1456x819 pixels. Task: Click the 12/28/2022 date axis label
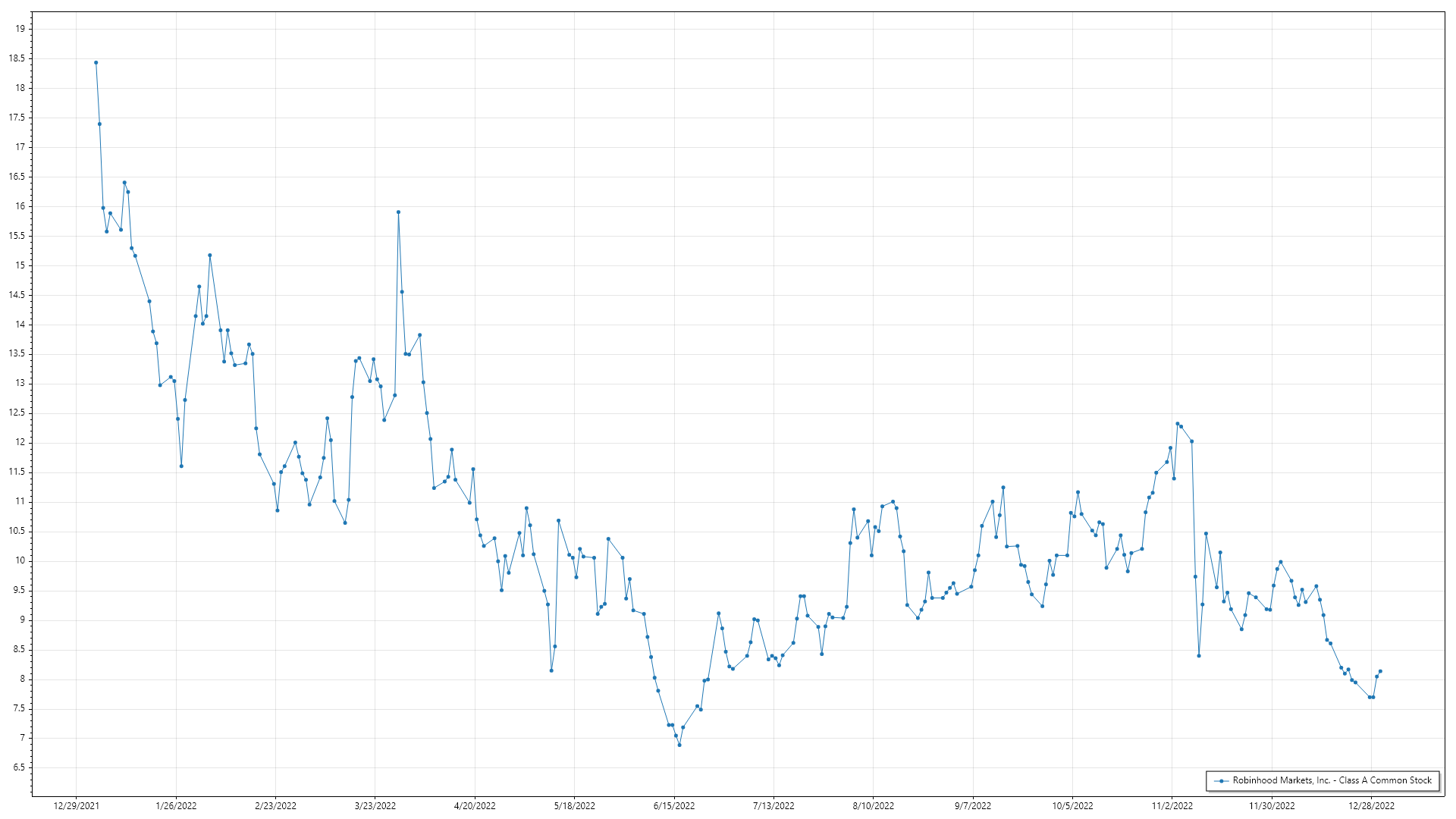1371,806
